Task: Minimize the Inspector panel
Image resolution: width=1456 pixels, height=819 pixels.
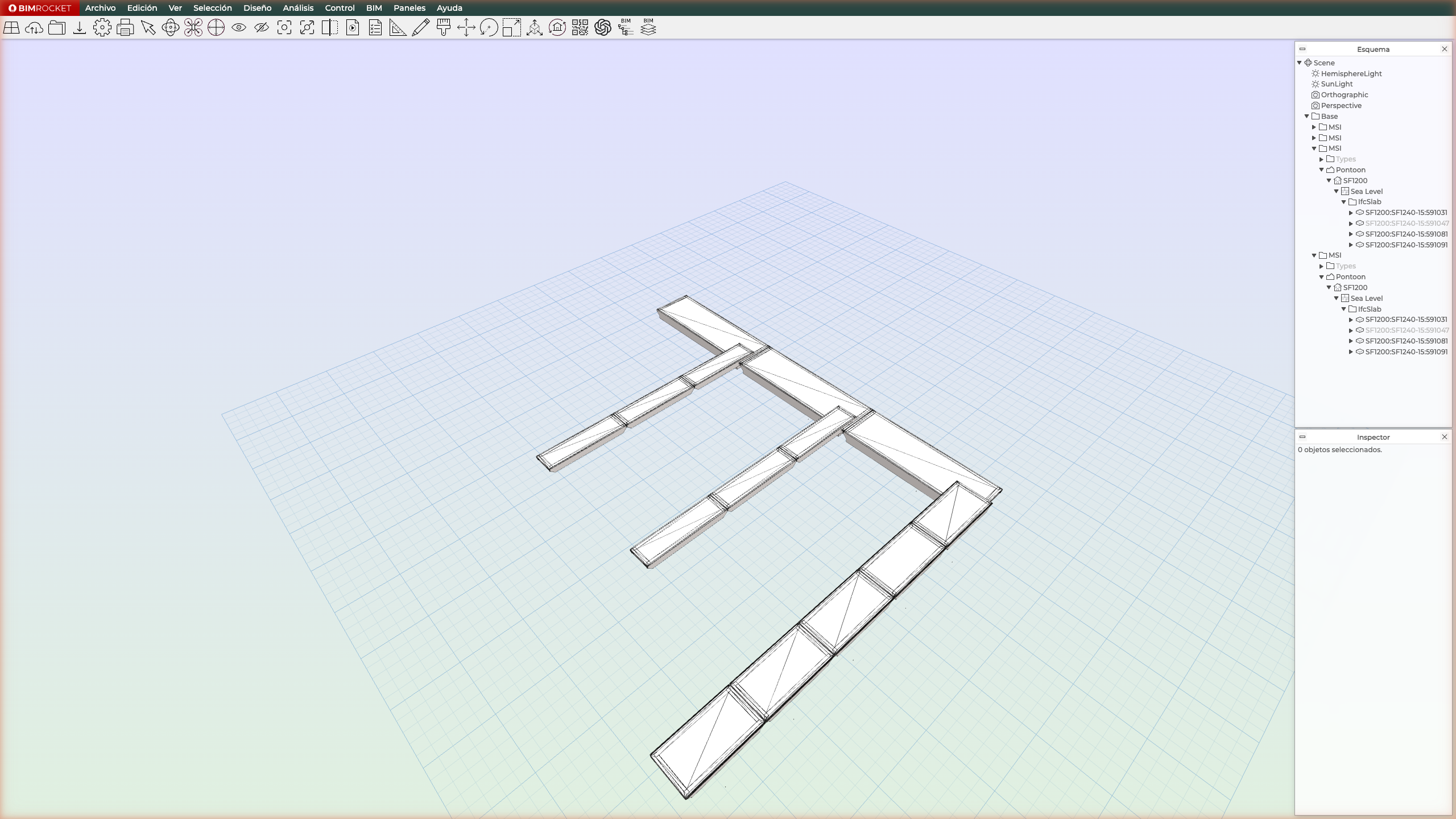Action: coord(1302,437)
